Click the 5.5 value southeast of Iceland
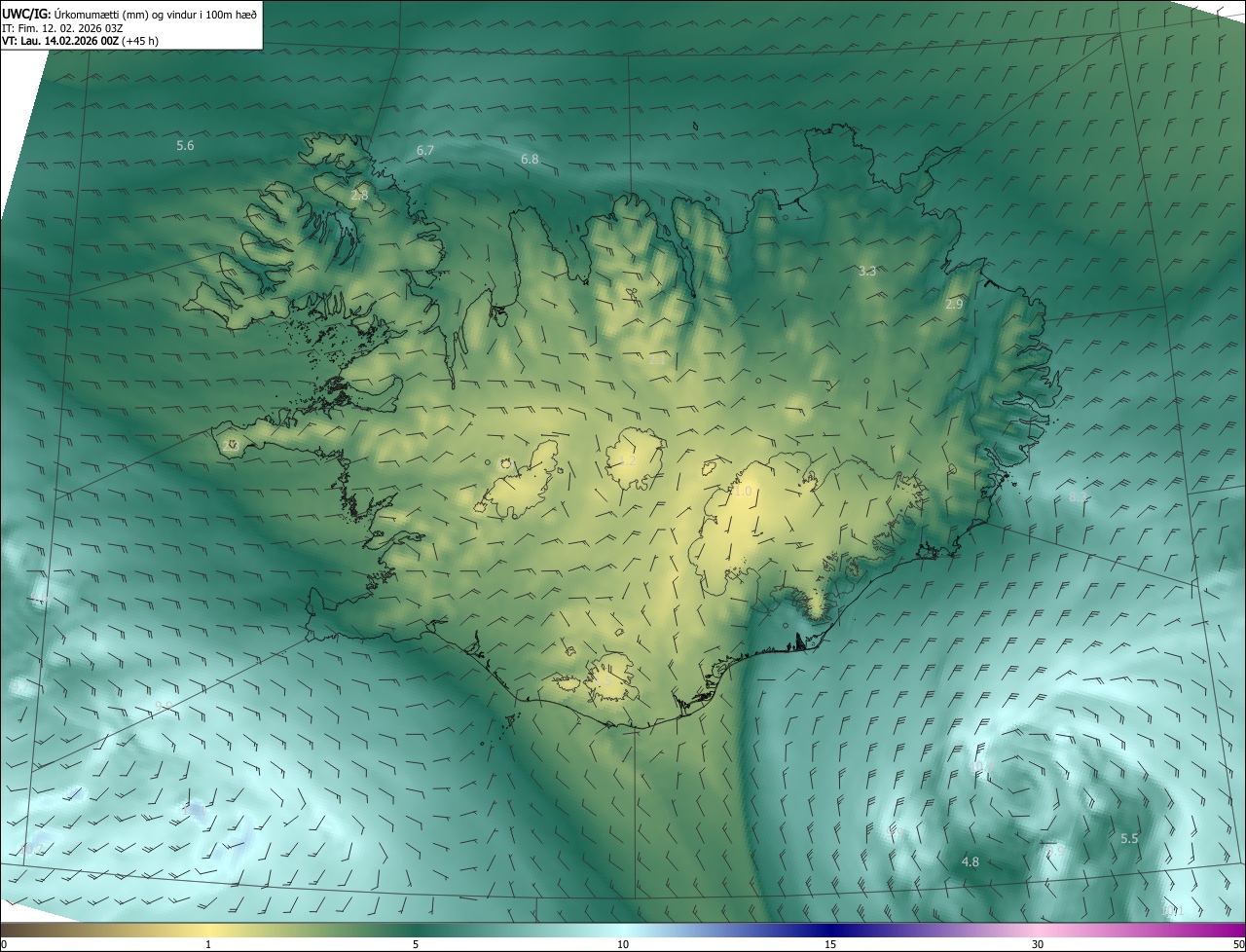This screenshot has height=952, width=1246. pyautogui.click(x=1129, y=839)
